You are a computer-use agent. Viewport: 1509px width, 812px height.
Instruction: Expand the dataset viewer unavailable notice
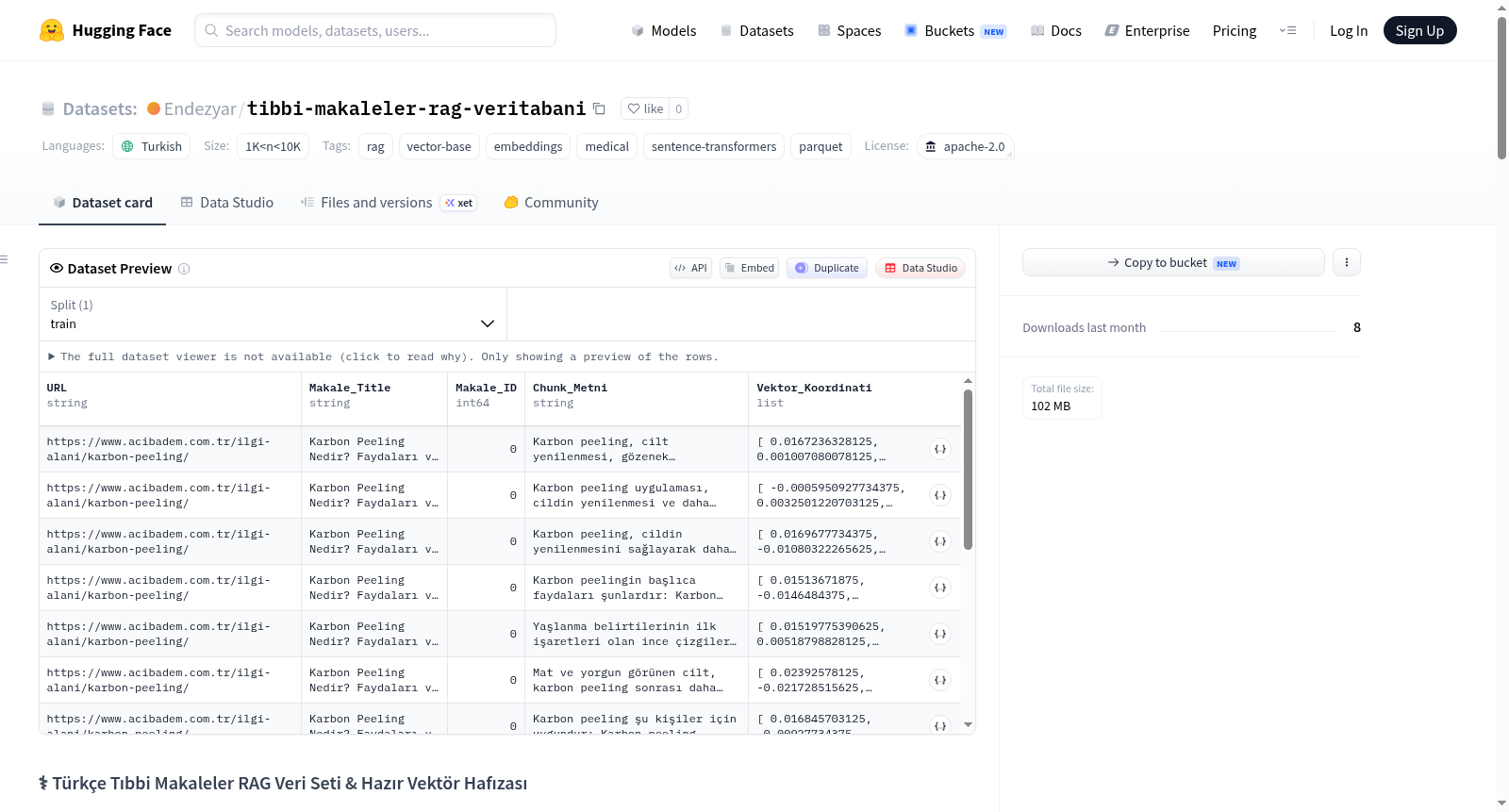click(x=383, y=356)
